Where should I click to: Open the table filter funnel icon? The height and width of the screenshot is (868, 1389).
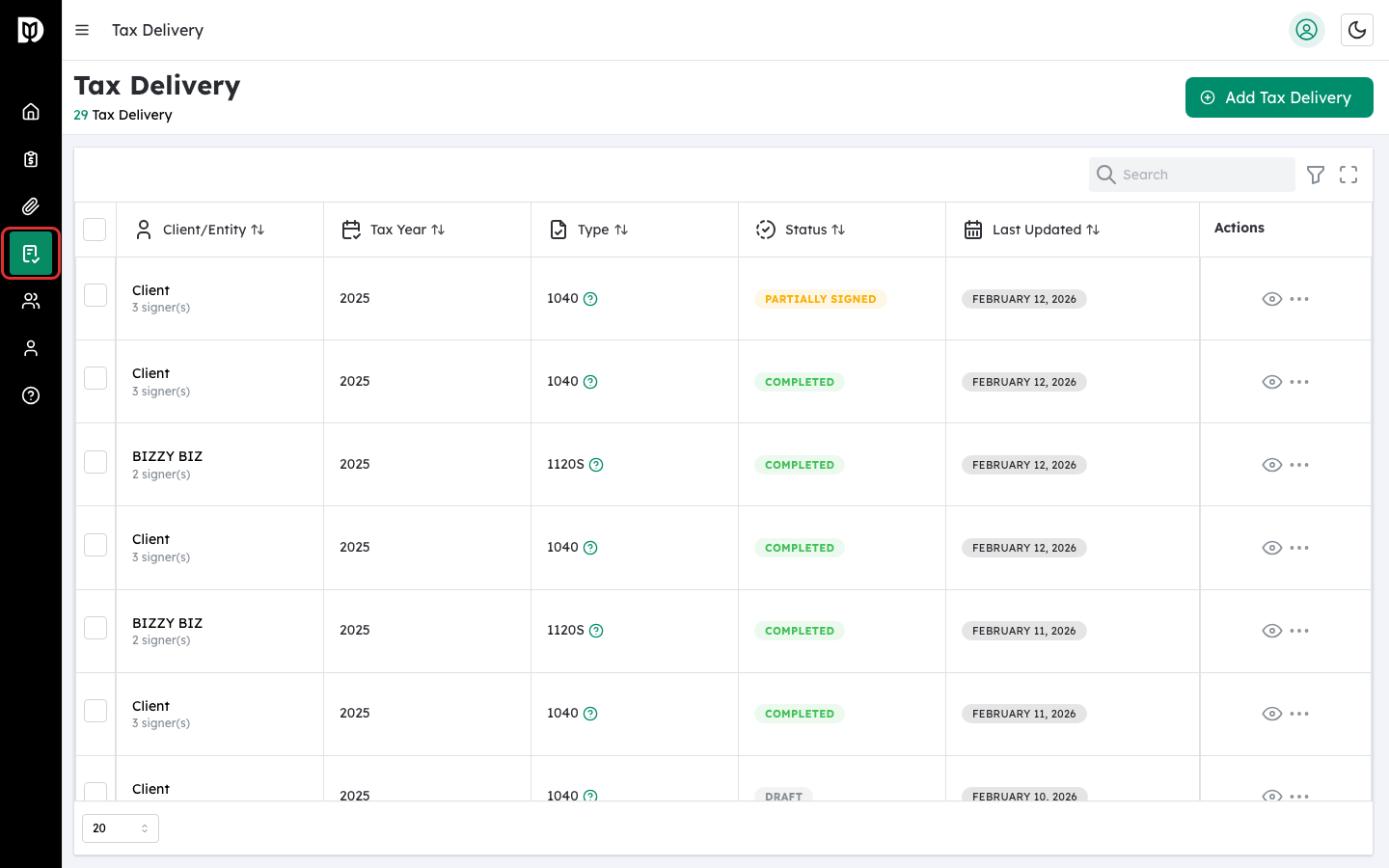[x=1316, y=175]
